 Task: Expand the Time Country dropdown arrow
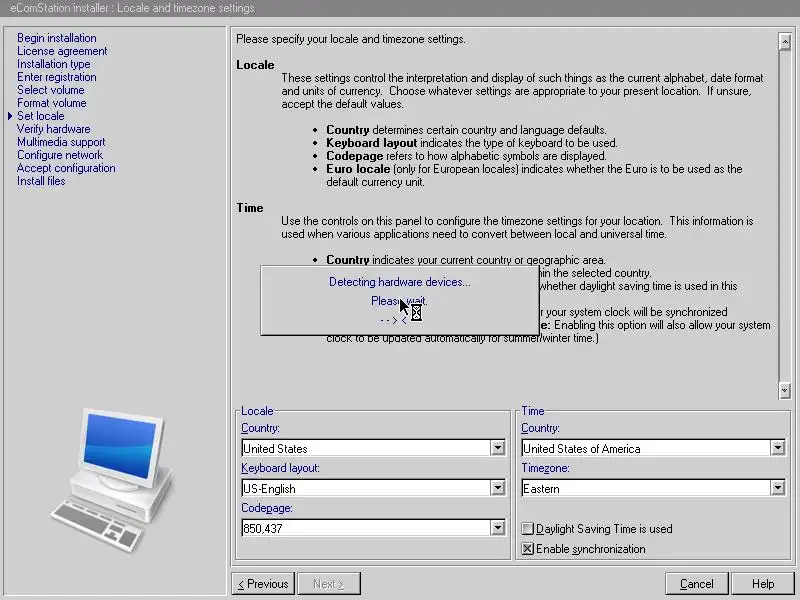click(778, 448)
